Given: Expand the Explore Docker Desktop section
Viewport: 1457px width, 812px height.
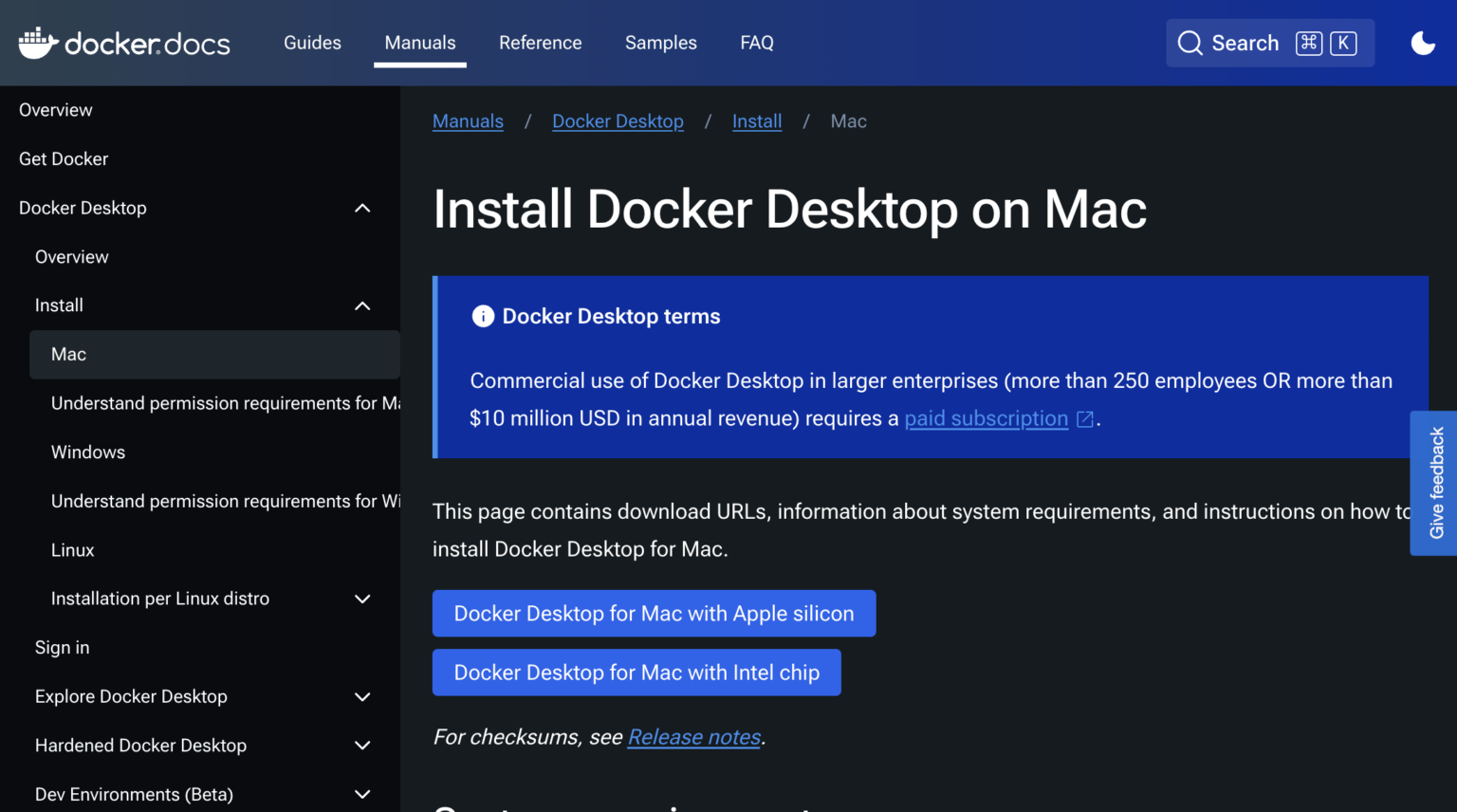Looking at the screenshot, I should coord(362,696).
